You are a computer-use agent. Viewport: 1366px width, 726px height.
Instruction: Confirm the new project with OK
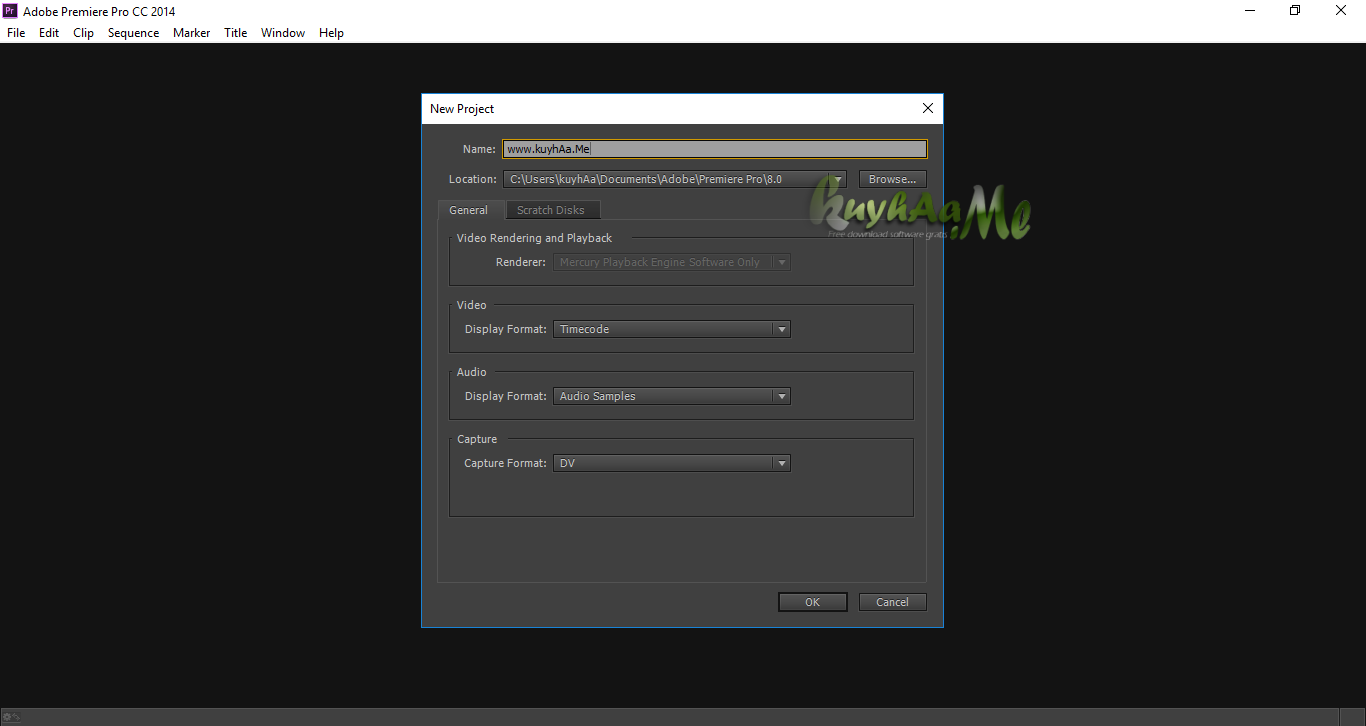pos(812,602)
